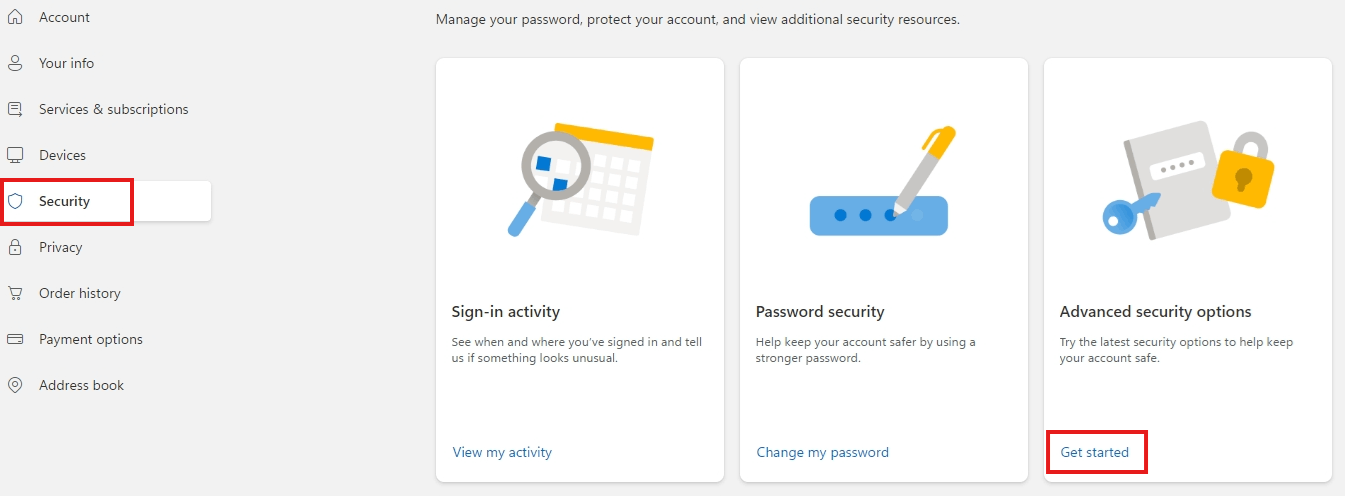Click the Change my password link
This screenshot has width=1346, height=497.
822,452
